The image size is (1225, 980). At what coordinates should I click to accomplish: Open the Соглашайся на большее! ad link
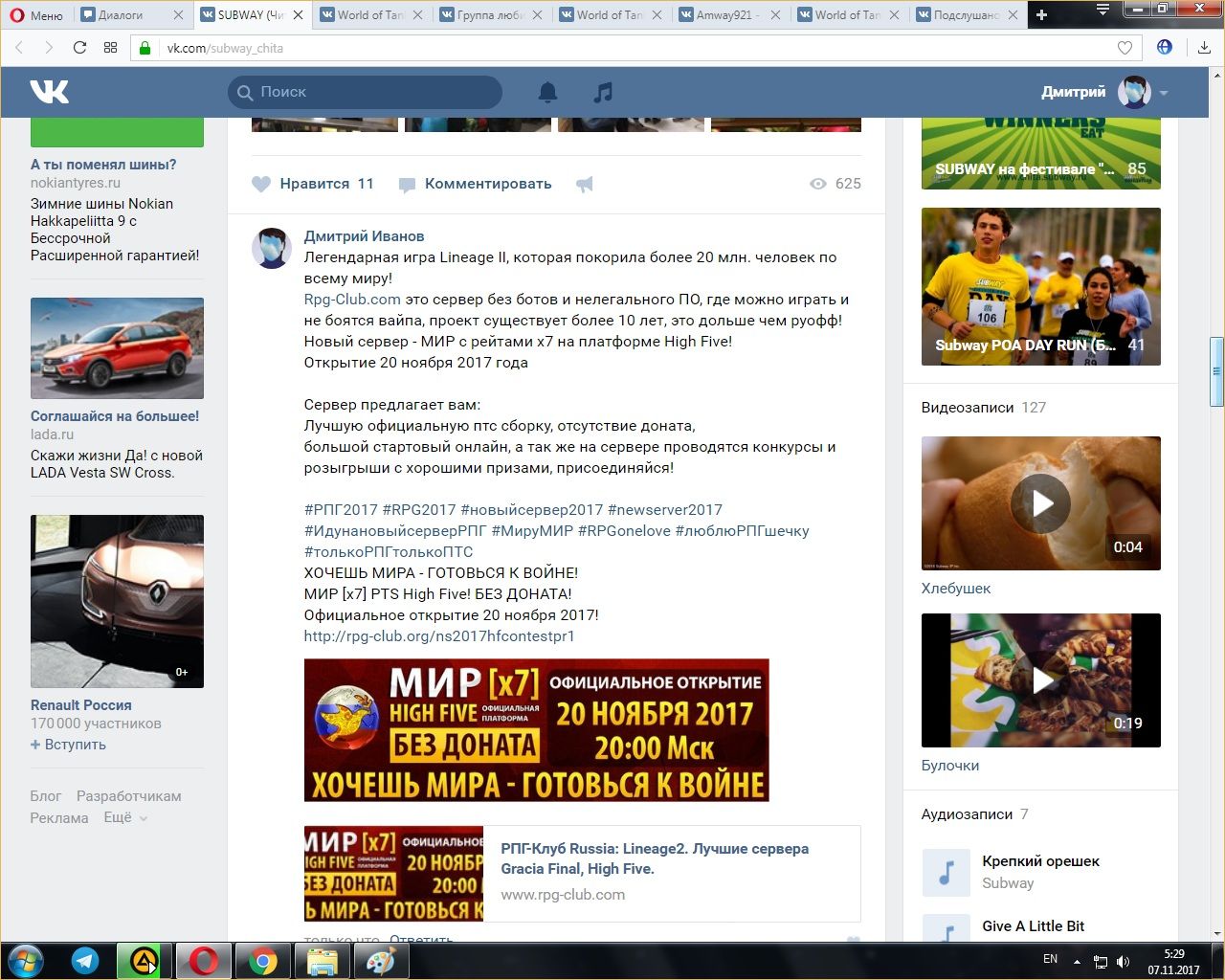[x=115, y=416]
